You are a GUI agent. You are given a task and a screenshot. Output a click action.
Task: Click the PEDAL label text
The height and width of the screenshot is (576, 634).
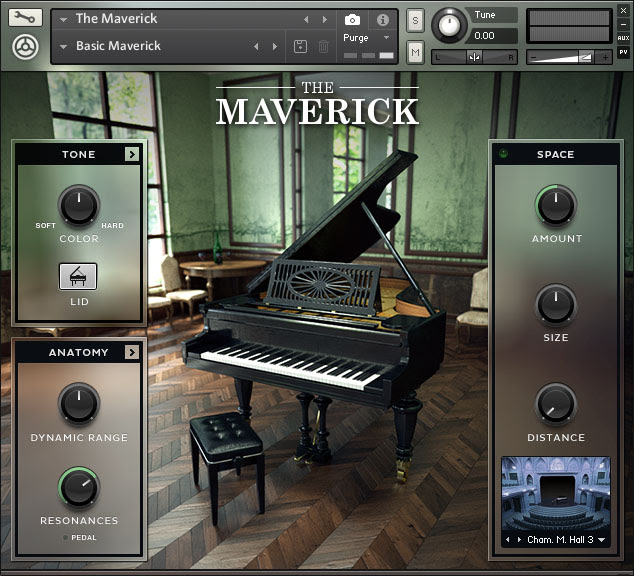84,538
